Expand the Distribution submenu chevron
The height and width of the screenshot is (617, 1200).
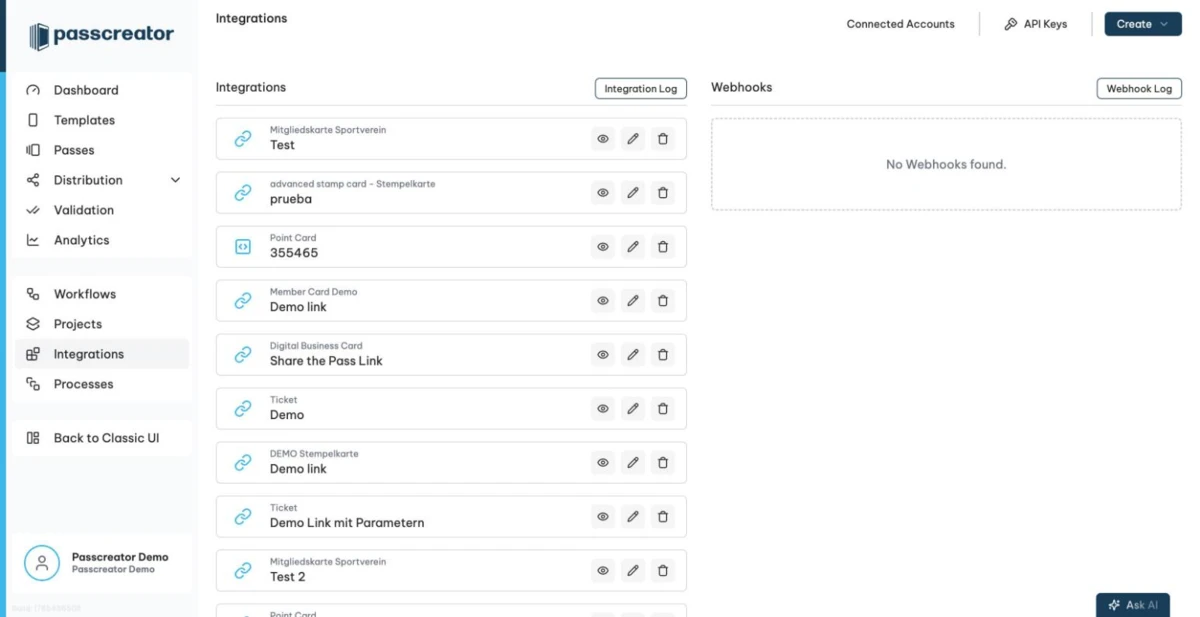tap(176, 180)
